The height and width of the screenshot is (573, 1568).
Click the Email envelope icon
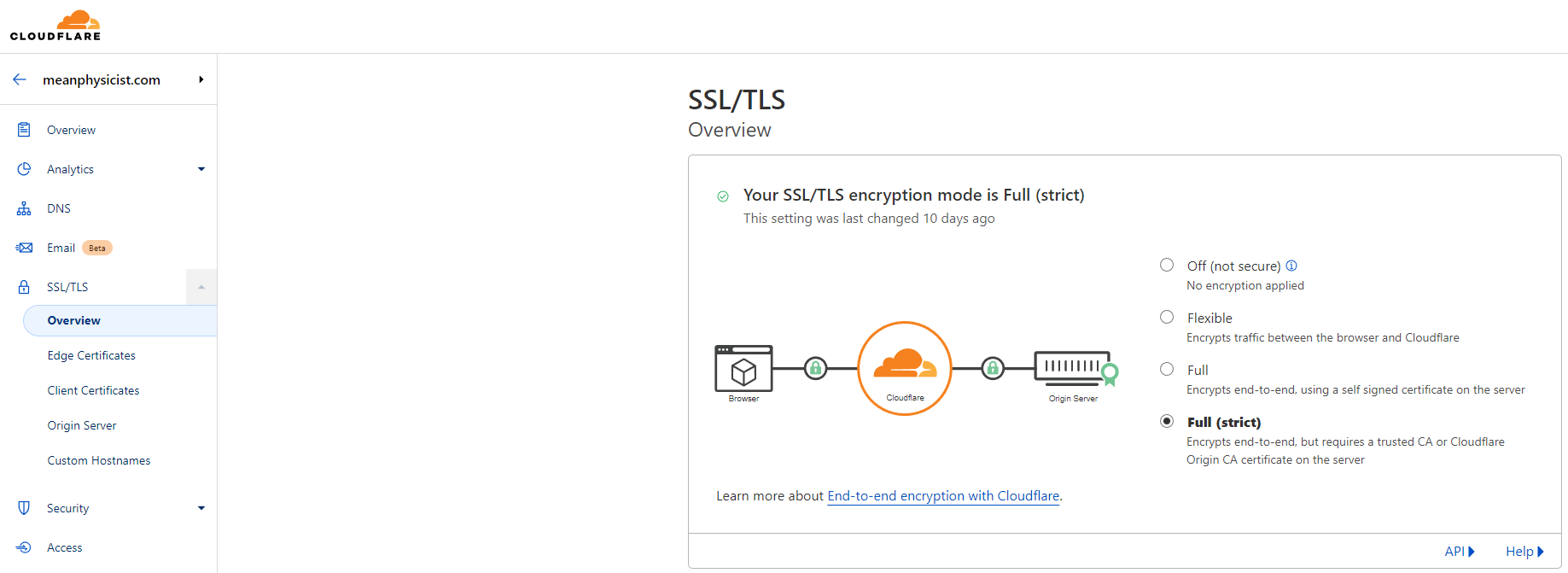(x=24, y=248)
